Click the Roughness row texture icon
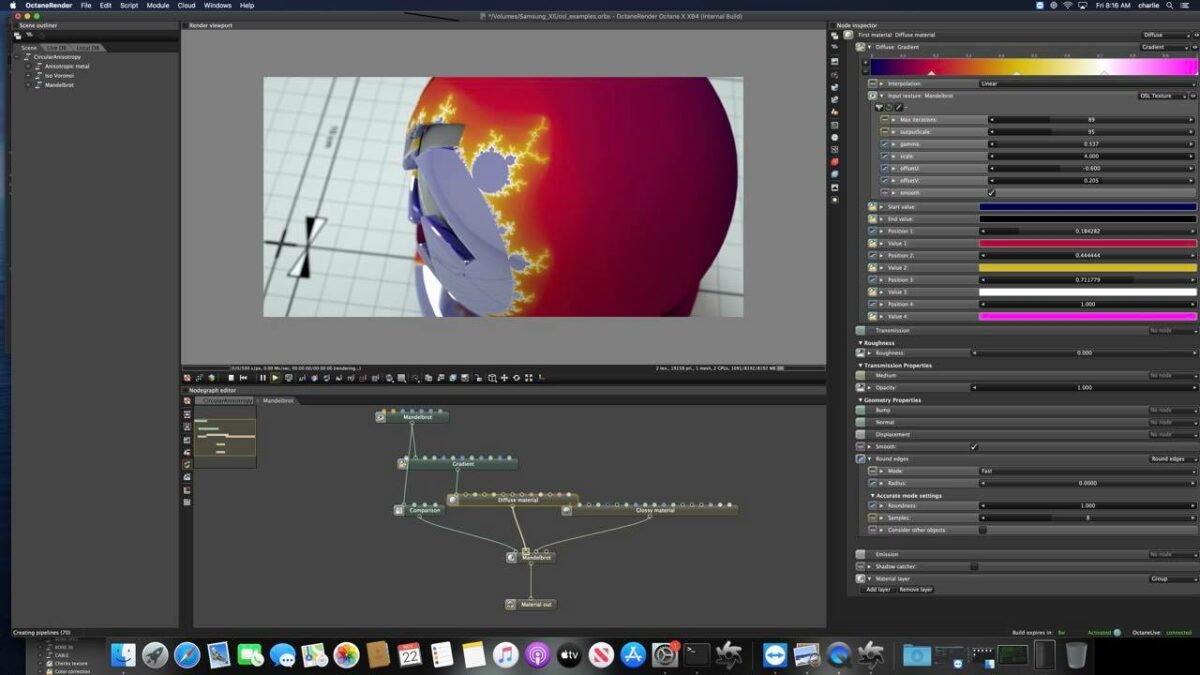Image resolution: width=1200 pixels, height=675 pixels. (x=860, y=352)
